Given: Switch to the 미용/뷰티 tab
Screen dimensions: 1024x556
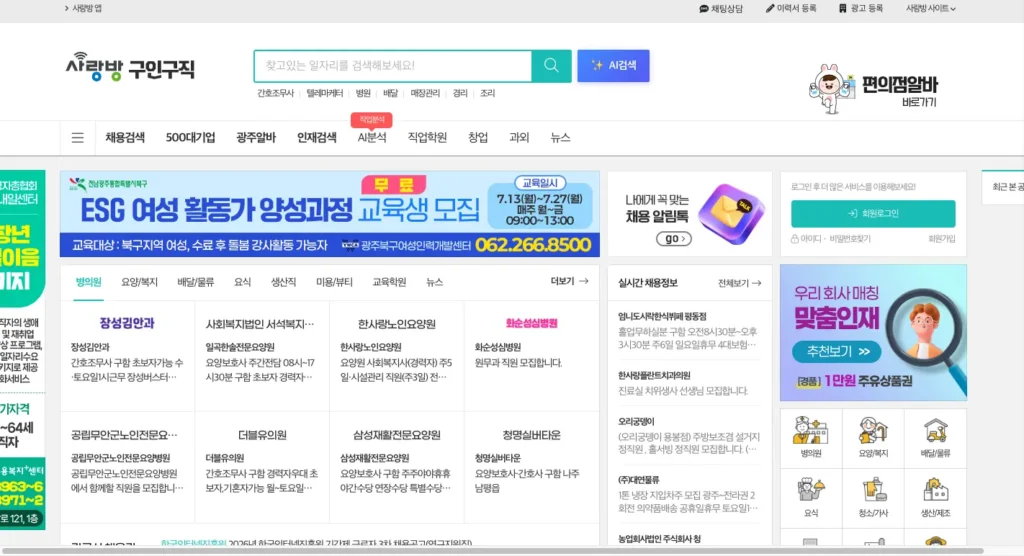Looking at the screenshot, I should tap(334, 282).
